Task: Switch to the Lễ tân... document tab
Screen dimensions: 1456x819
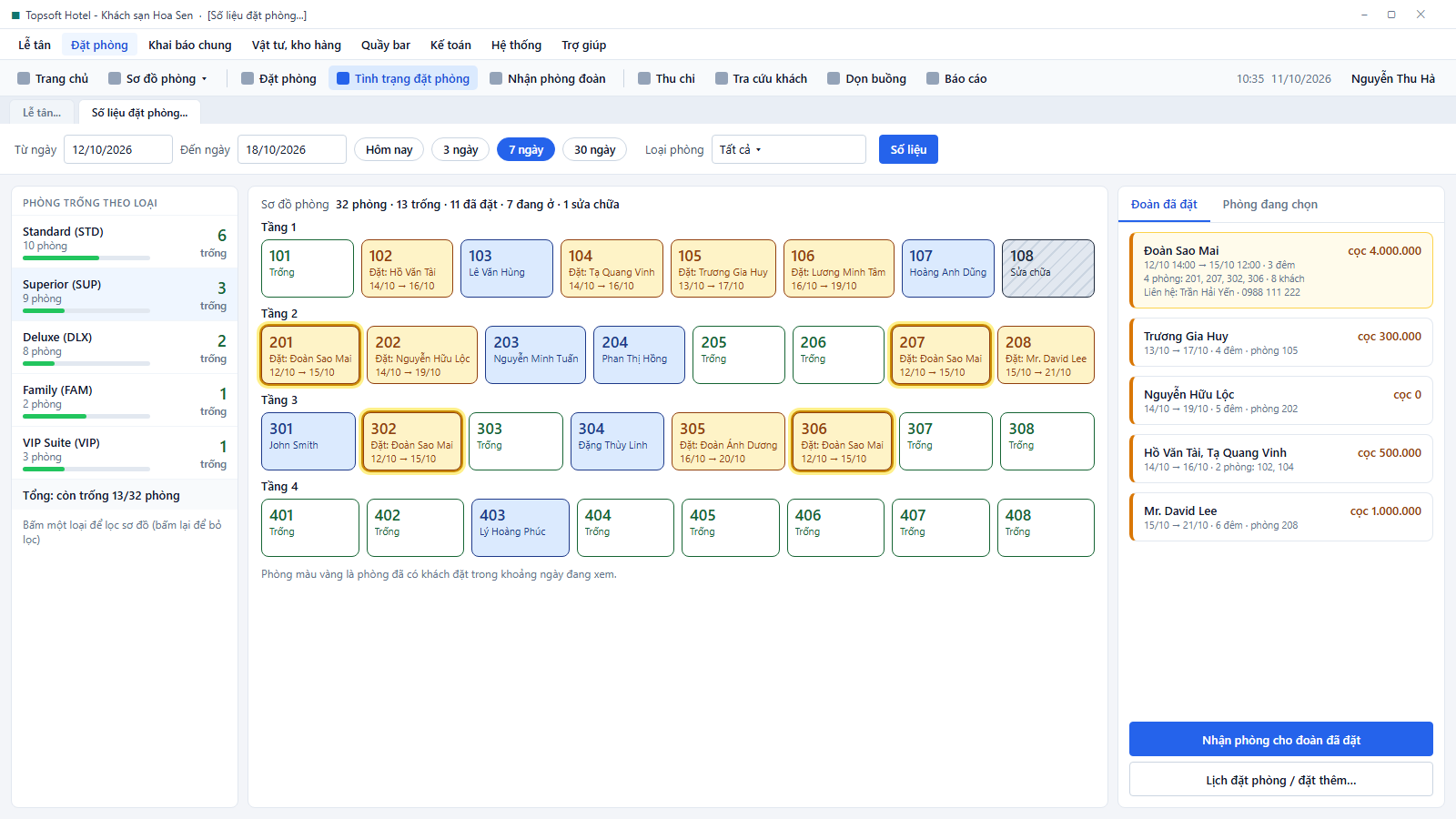Action: (x=42, y=113)
